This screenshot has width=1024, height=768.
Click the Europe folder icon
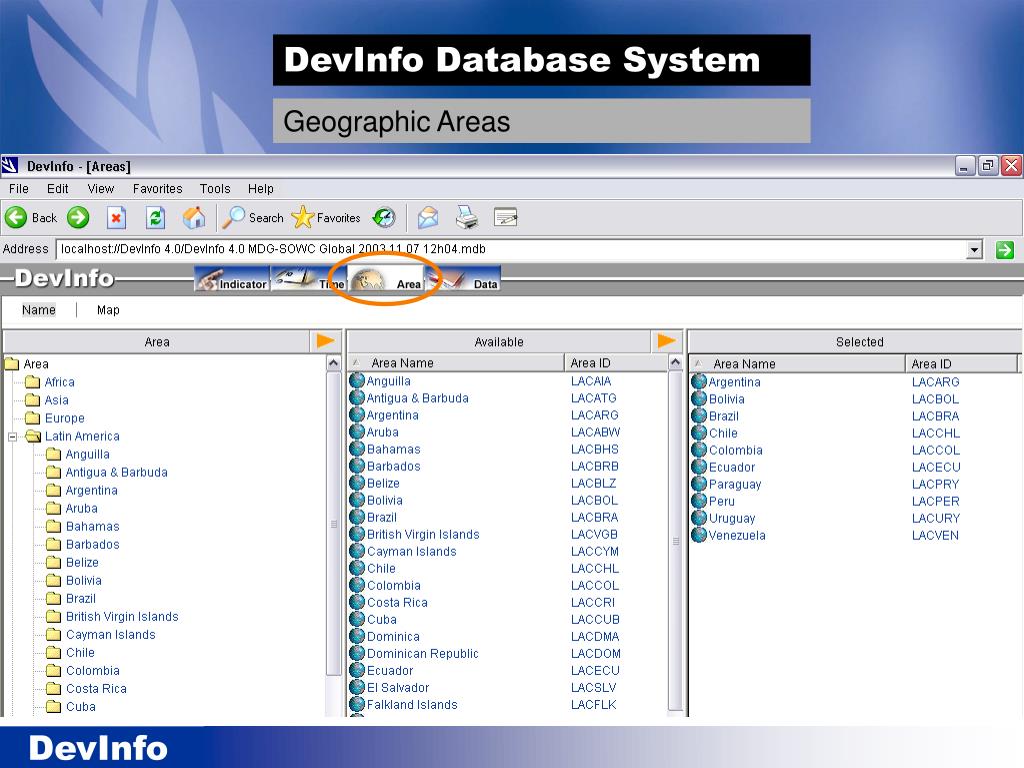point(33,418)
